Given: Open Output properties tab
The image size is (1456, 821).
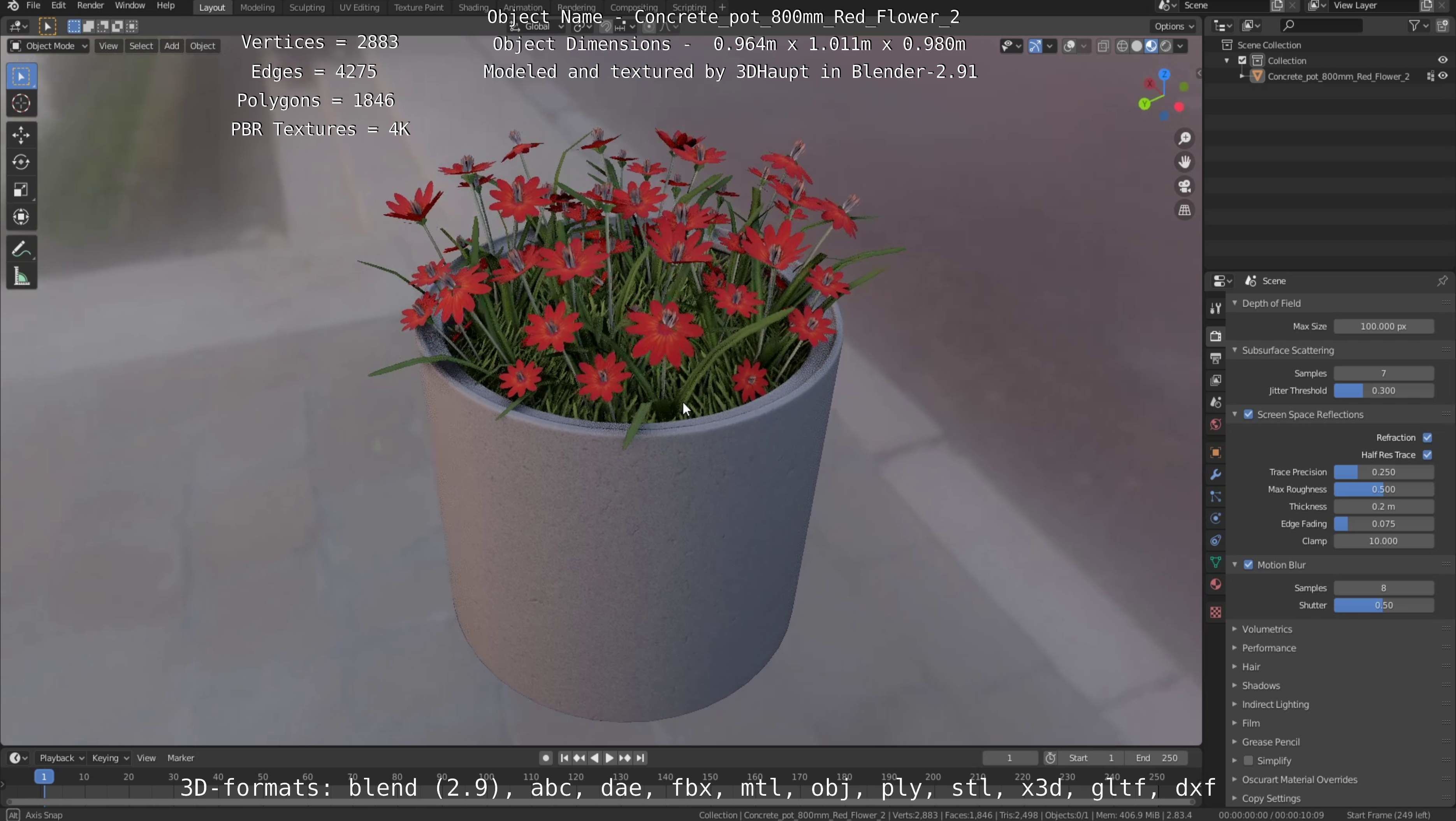Looking at the screenshot, I should click(x=1215, y=358).
